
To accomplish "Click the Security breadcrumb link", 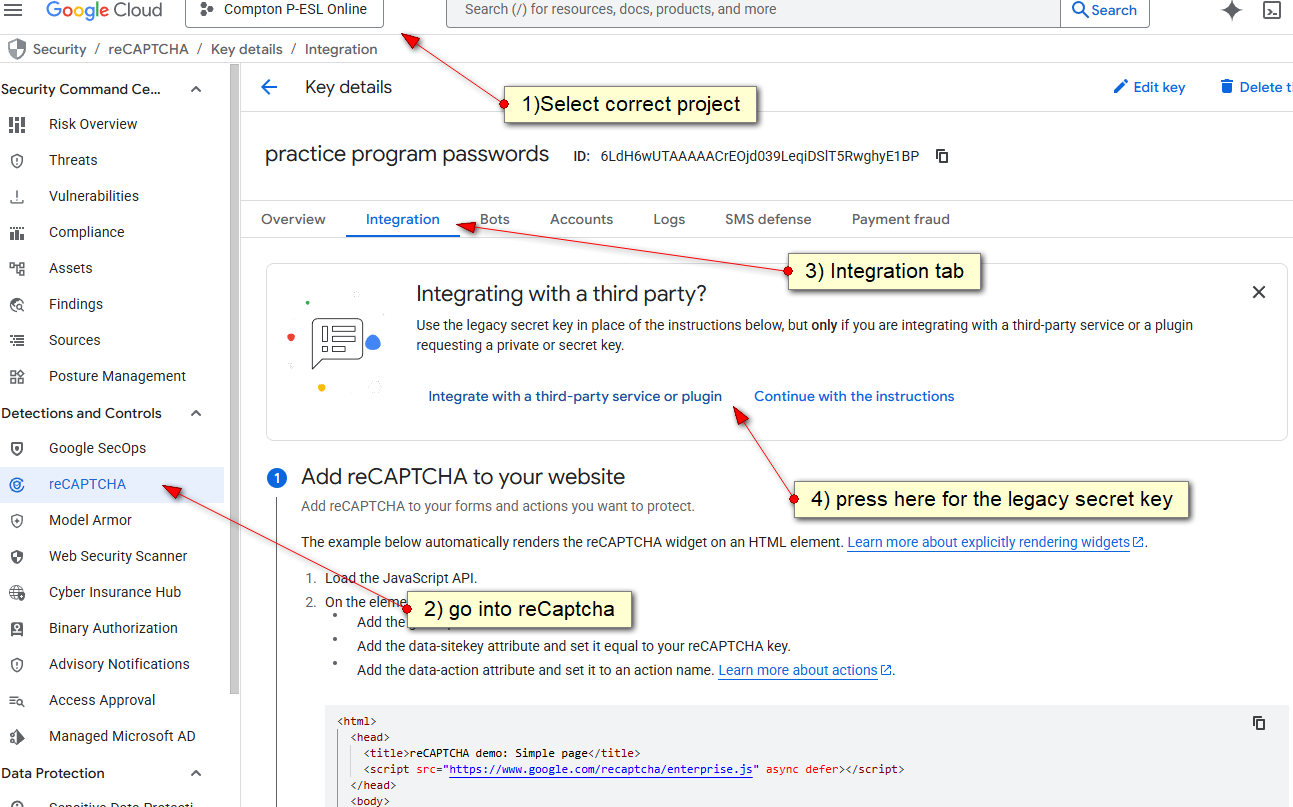I will pos(60,49).
